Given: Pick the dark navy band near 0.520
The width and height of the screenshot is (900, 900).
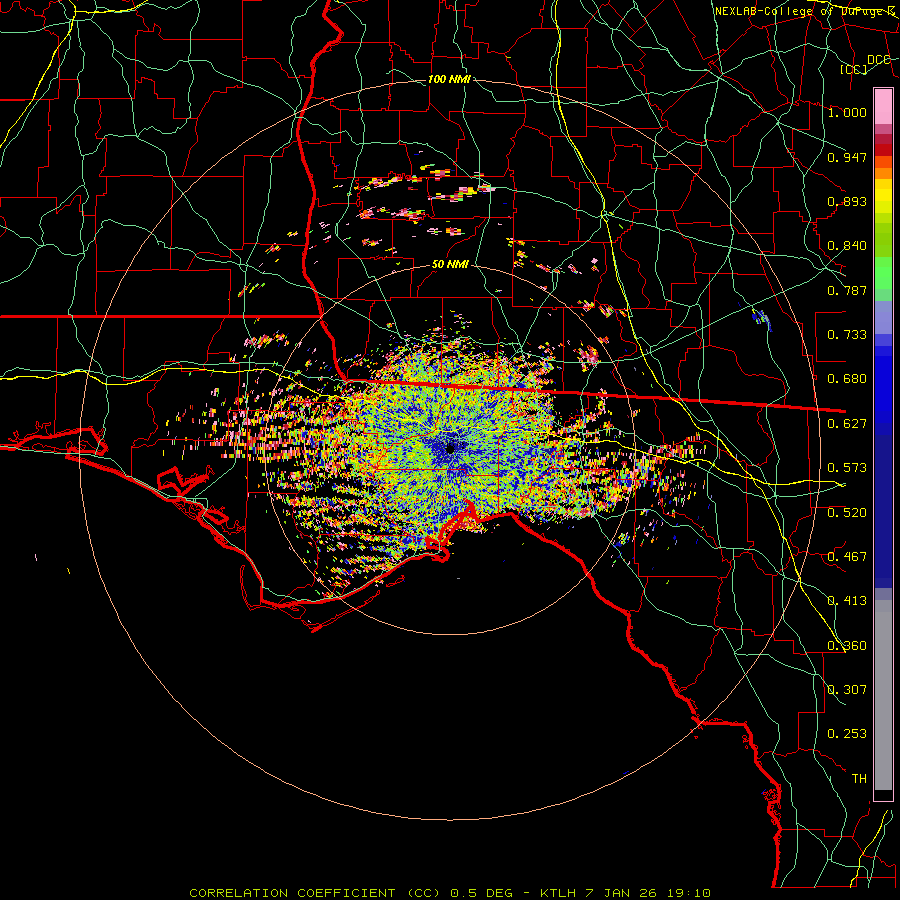Looking at the screenshot, I should click(883, 511).
